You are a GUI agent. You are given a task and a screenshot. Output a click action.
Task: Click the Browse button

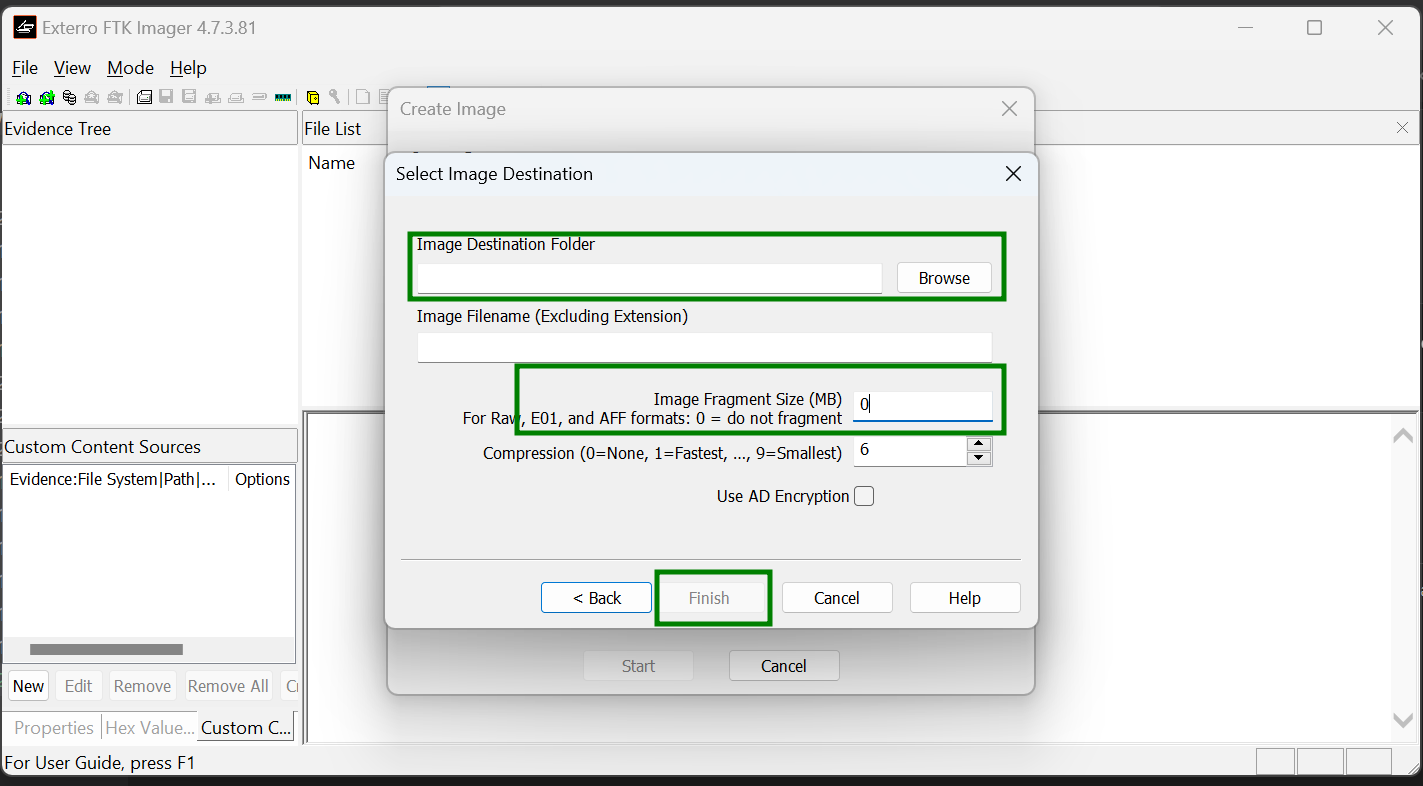point(944,278)
